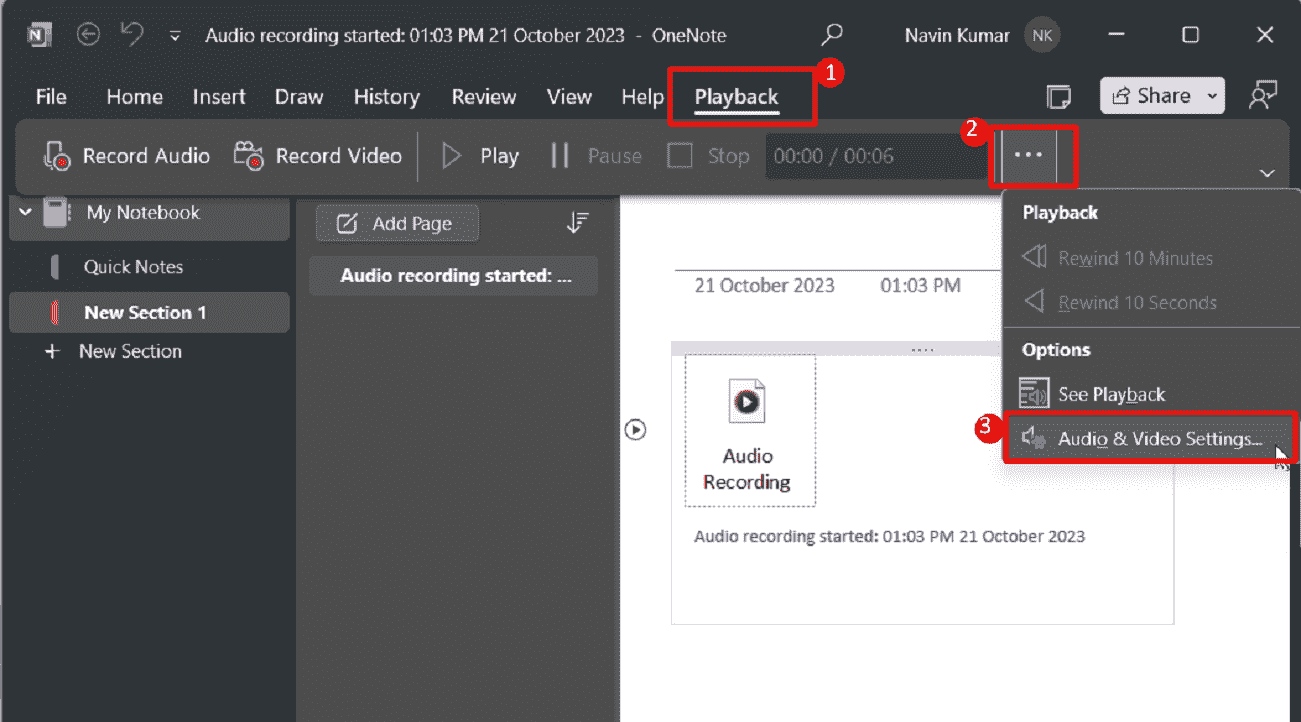
Task: Open the Help tab
Action: [642, 97]
